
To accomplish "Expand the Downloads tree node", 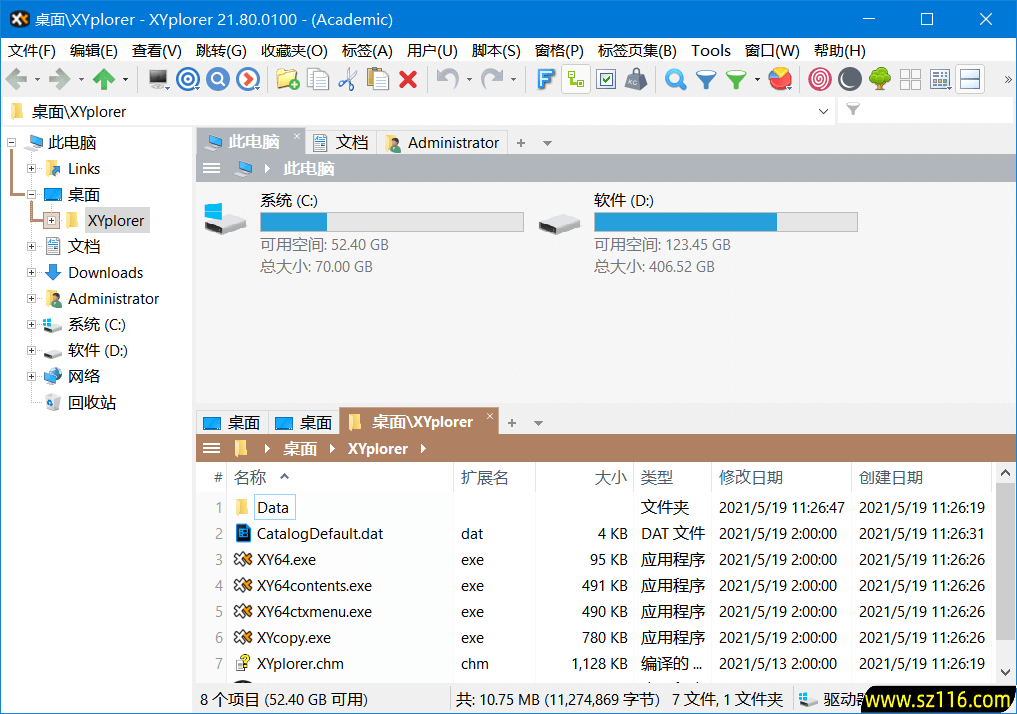I will click(32, 273).
